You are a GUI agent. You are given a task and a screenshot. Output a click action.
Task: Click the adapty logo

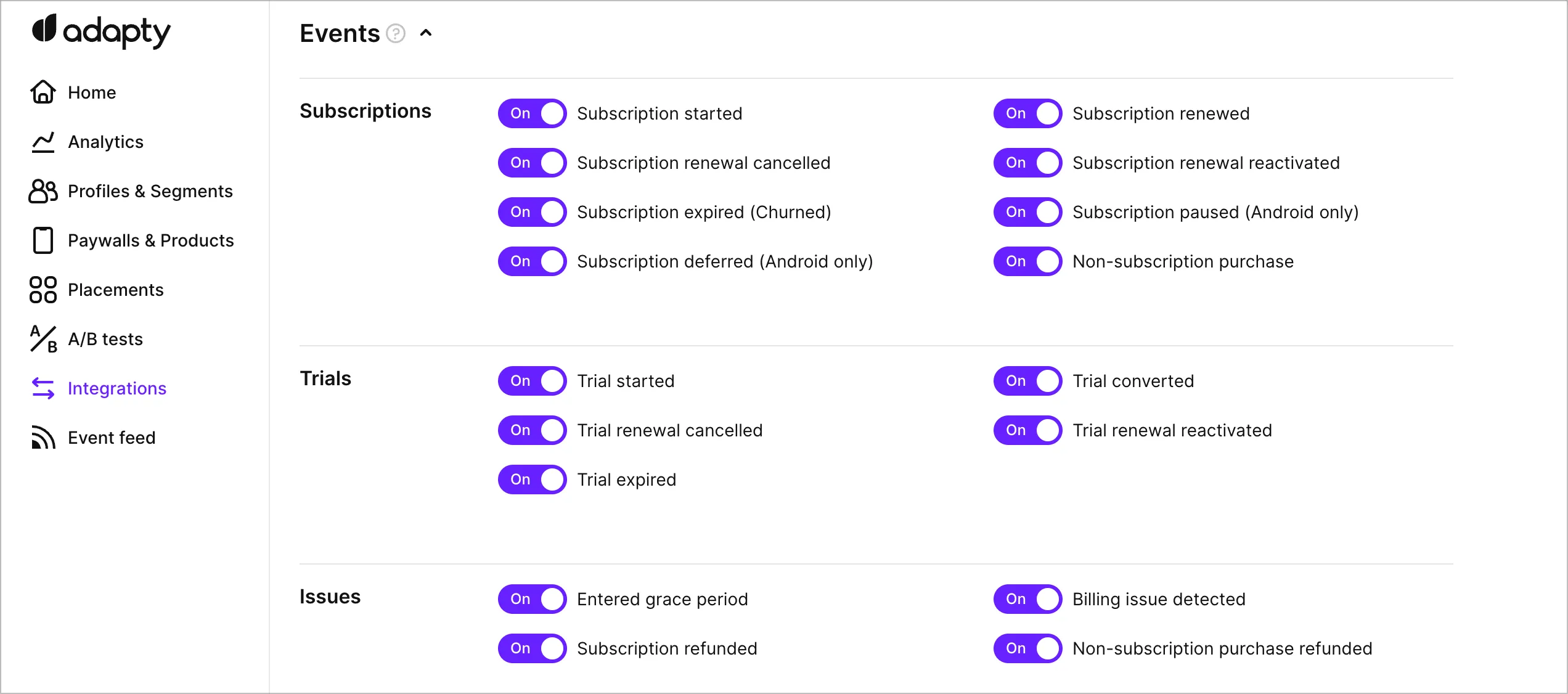point(102,31)
